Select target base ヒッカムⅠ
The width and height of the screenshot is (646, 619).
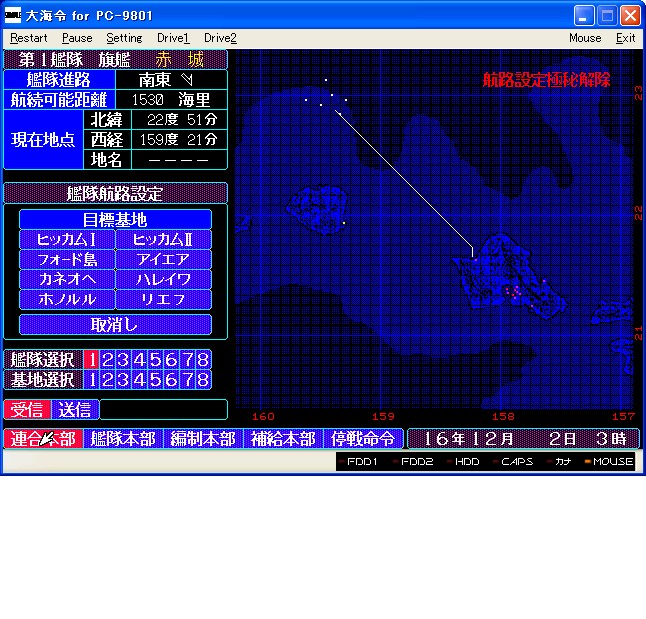coord(66,239)
